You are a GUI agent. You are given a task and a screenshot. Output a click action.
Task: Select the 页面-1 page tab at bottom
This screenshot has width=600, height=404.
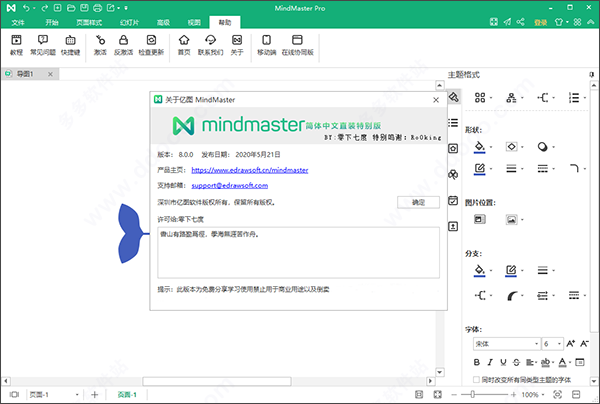[127, 394]
